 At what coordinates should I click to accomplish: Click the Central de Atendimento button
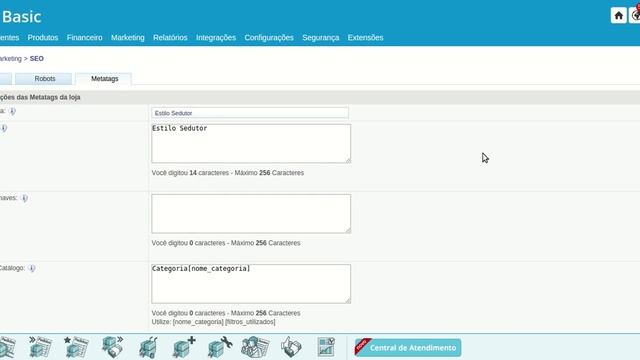coord(408,348)
